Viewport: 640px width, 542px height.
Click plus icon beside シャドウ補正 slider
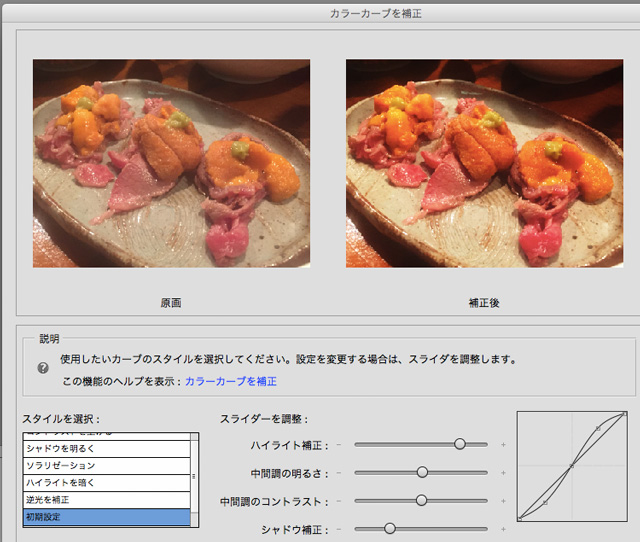(x=503, y=529)
